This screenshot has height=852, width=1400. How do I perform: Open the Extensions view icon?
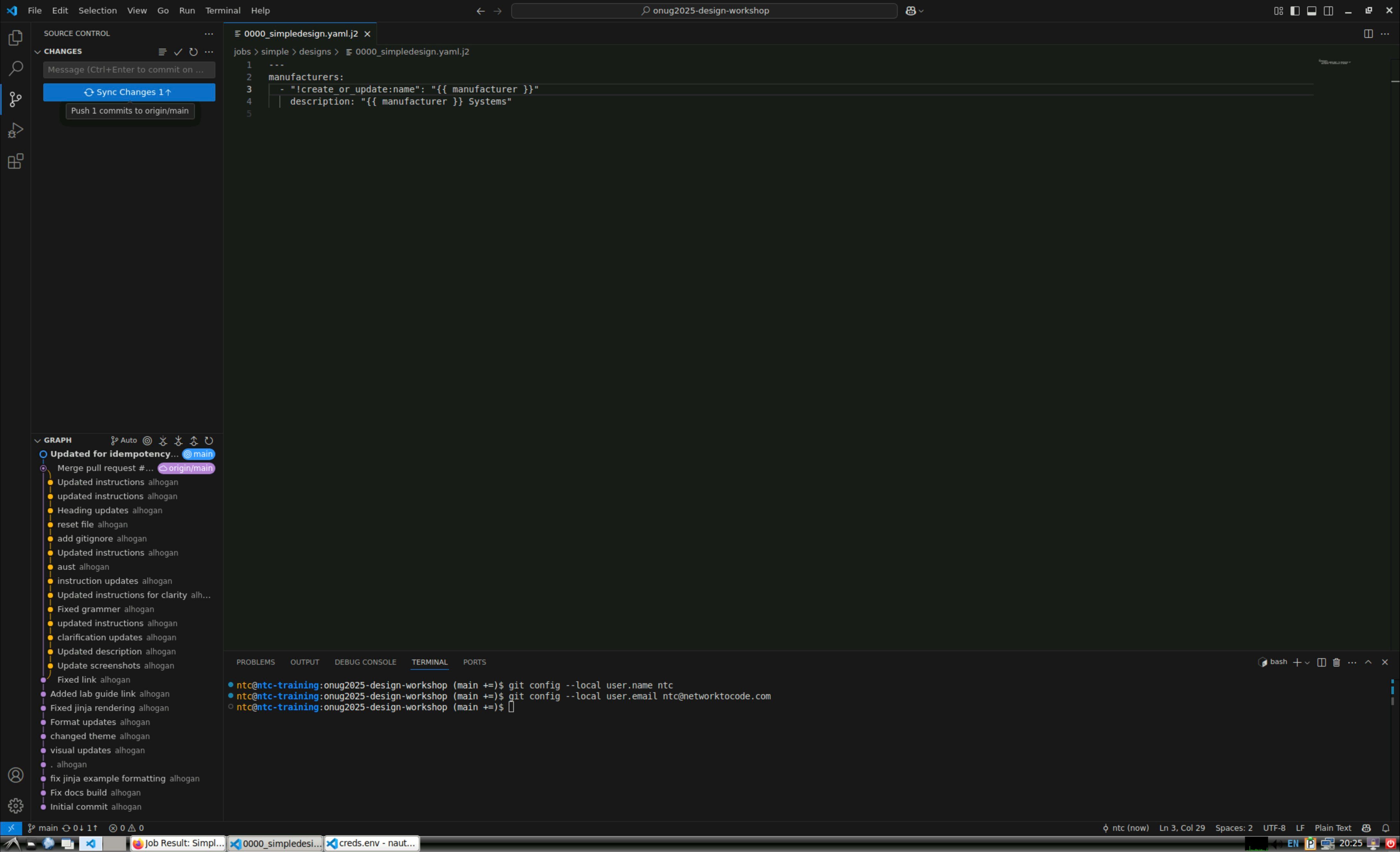point(15,161)
